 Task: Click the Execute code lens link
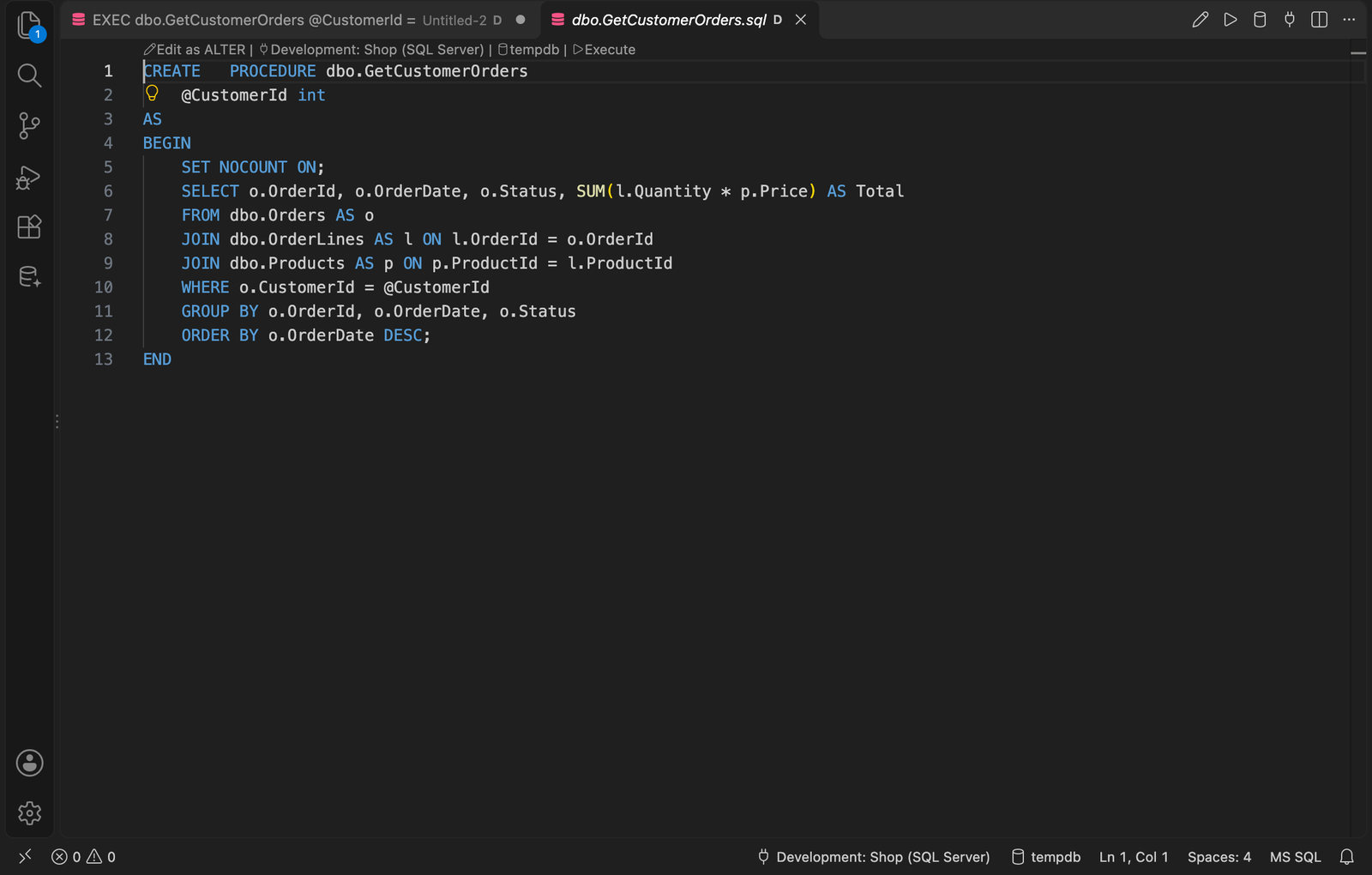(x=605, y=50)
